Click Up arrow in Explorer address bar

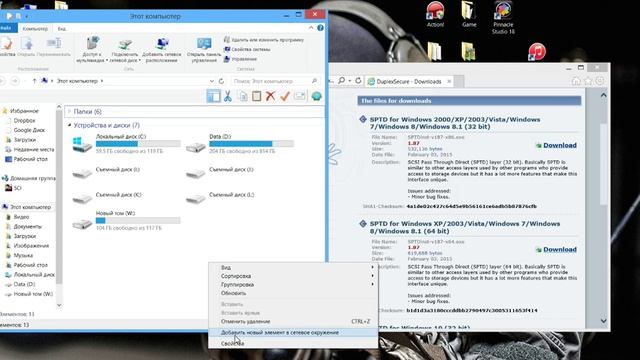(x=35, y=81)
